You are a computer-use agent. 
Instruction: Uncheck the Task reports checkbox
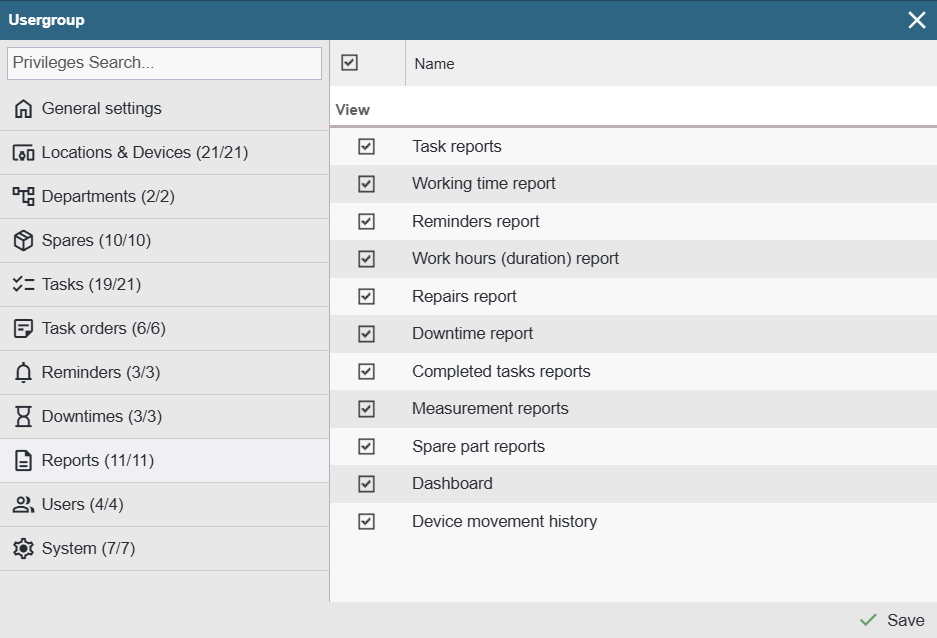(366, 147)
